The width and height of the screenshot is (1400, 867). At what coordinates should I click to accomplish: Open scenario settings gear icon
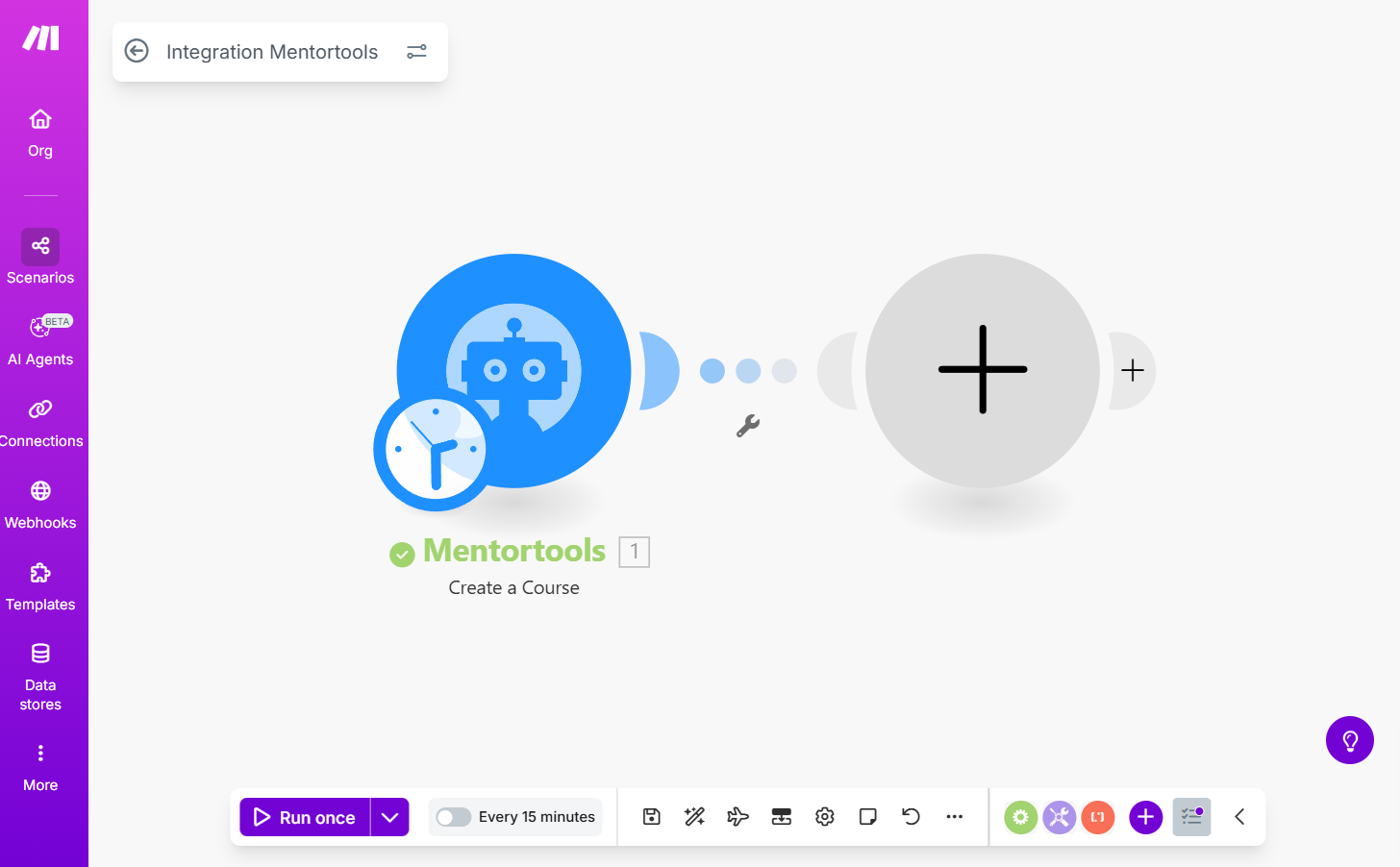(824, 817)
